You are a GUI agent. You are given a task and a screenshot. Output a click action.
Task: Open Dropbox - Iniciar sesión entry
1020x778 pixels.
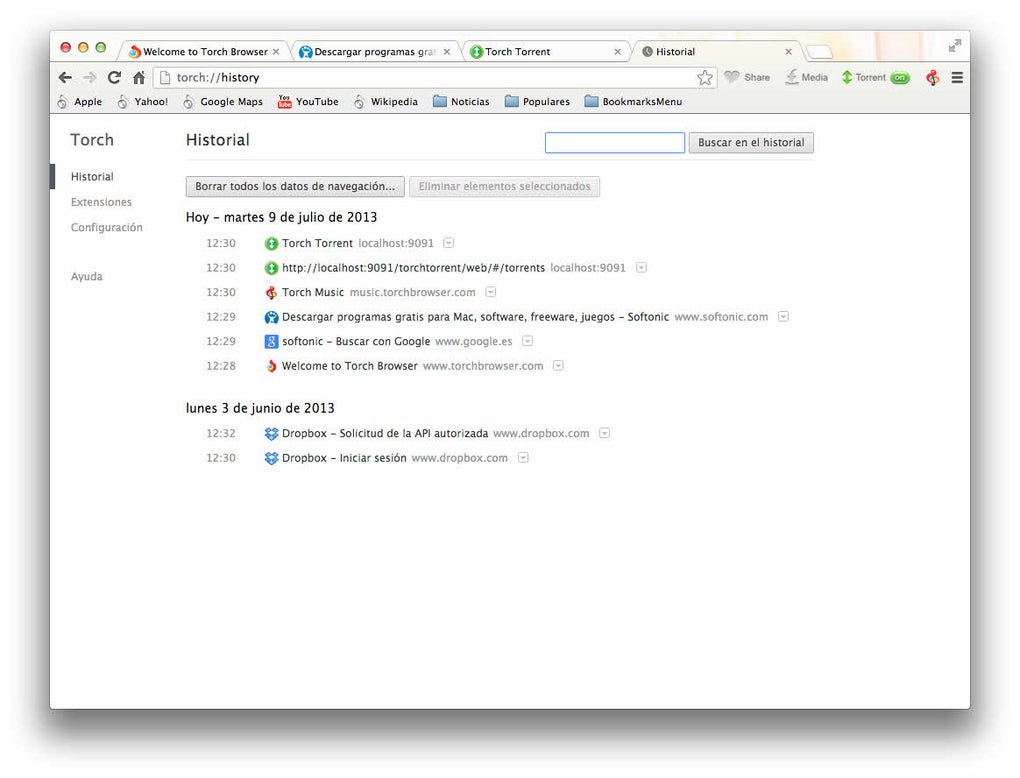click(344, 458)
